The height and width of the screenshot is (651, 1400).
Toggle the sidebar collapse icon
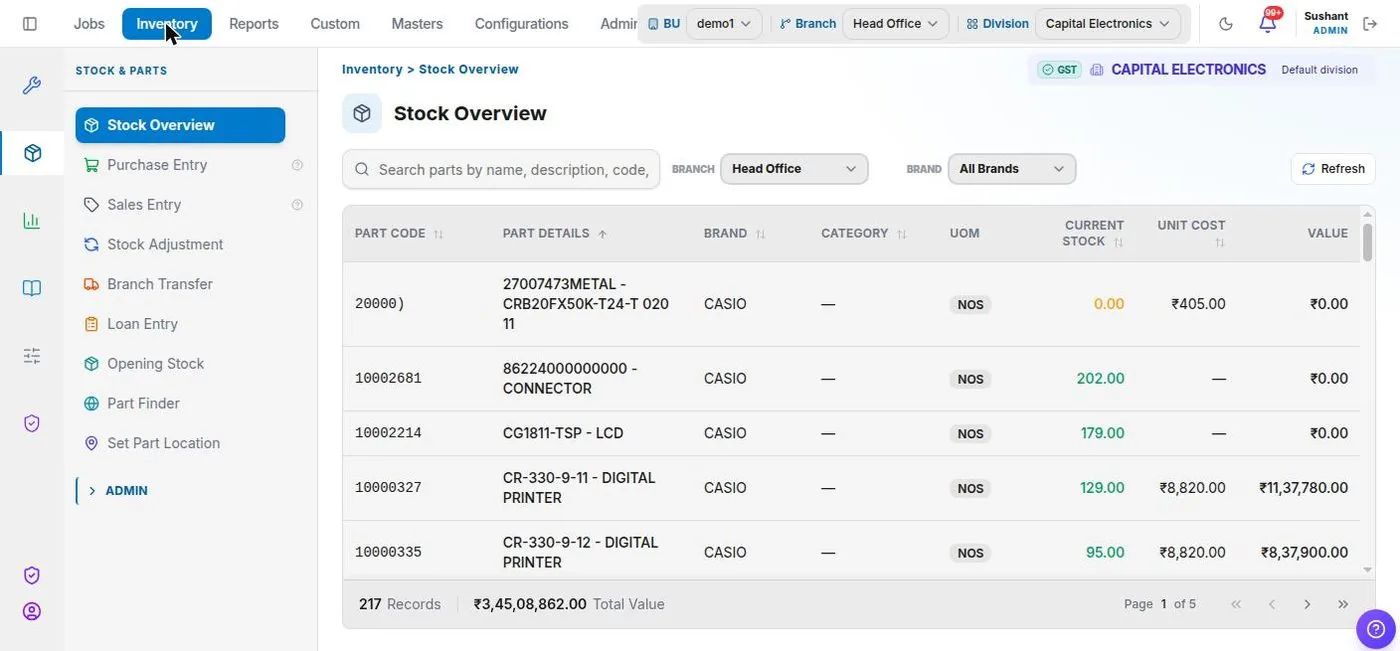[x=30, y=23]
